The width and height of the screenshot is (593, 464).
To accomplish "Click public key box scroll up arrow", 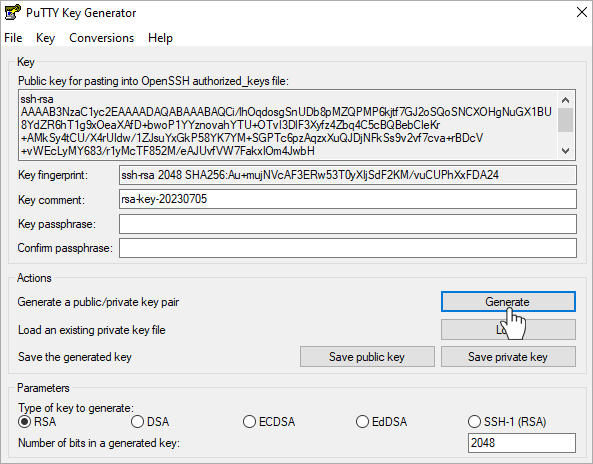I will pos(565,100).
